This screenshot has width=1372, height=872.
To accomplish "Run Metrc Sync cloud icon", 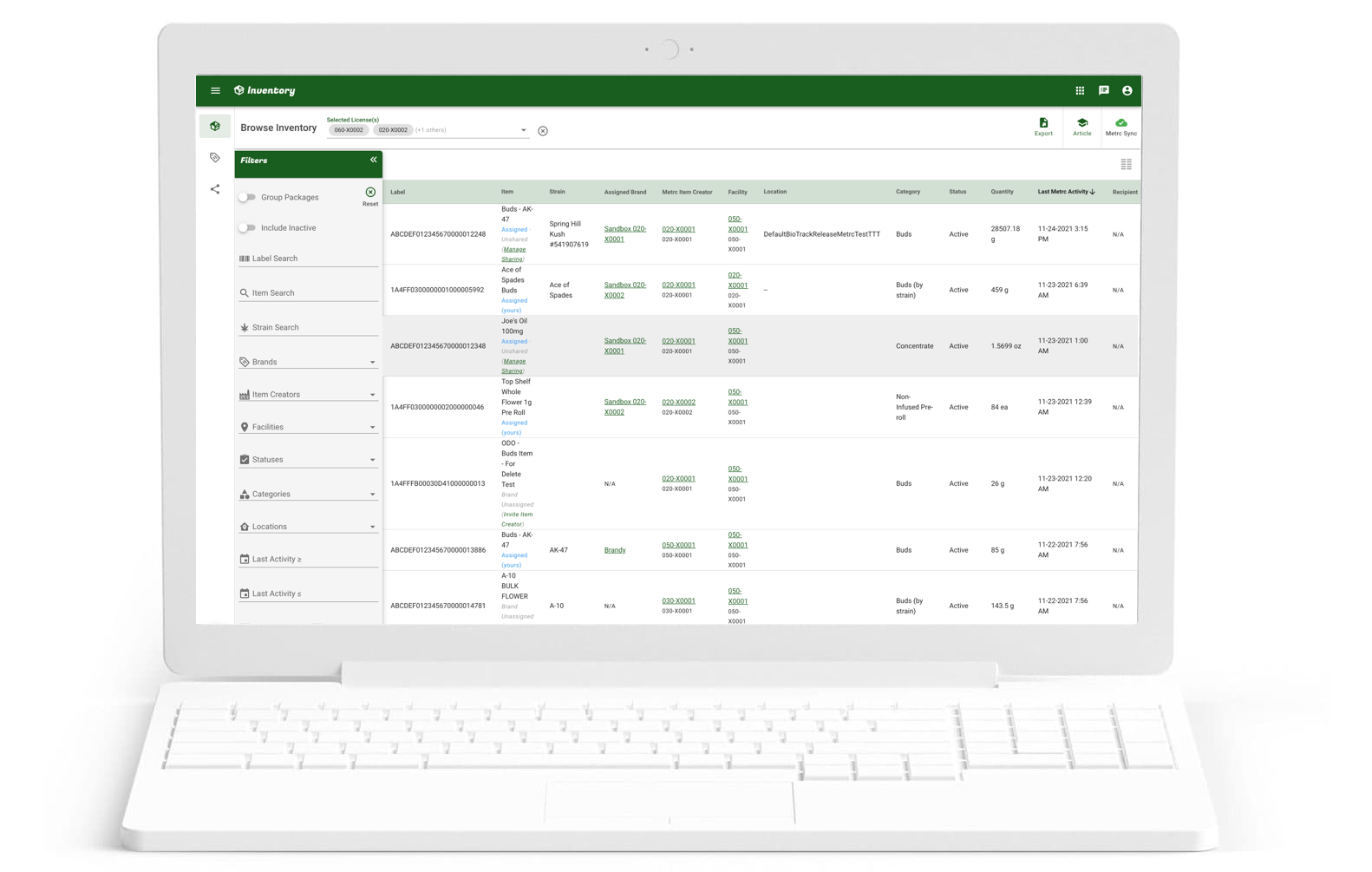I will tap(1120, 127).
